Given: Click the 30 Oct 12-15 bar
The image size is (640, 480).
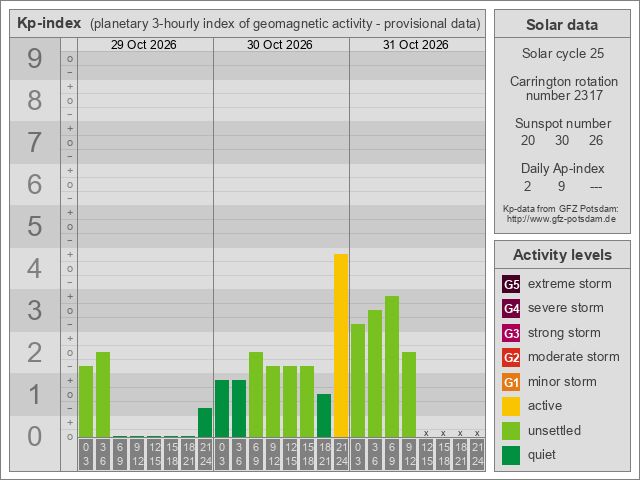Looking at the screenshot, I should (x=290, y=401).
